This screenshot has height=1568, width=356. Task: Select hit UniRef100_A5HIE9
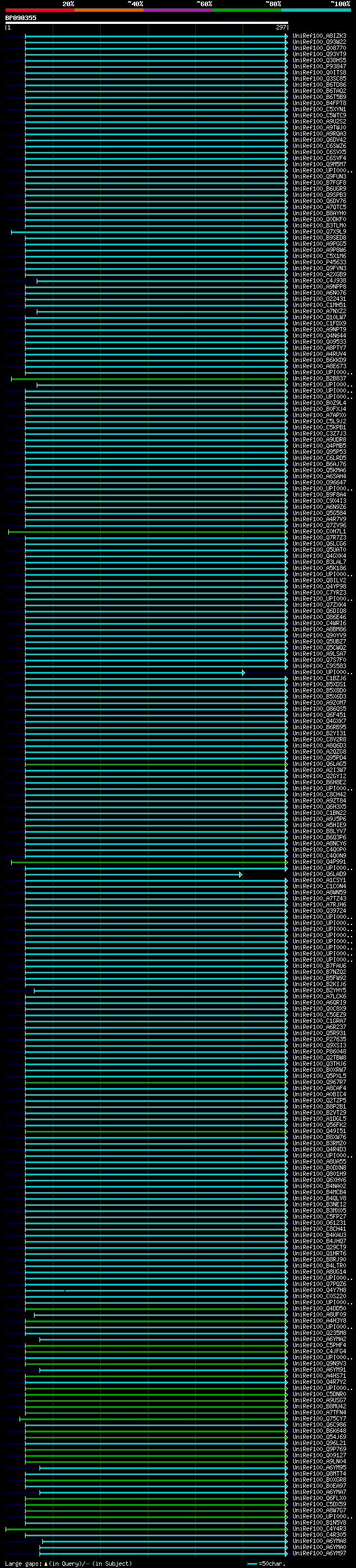pos(319,825)
